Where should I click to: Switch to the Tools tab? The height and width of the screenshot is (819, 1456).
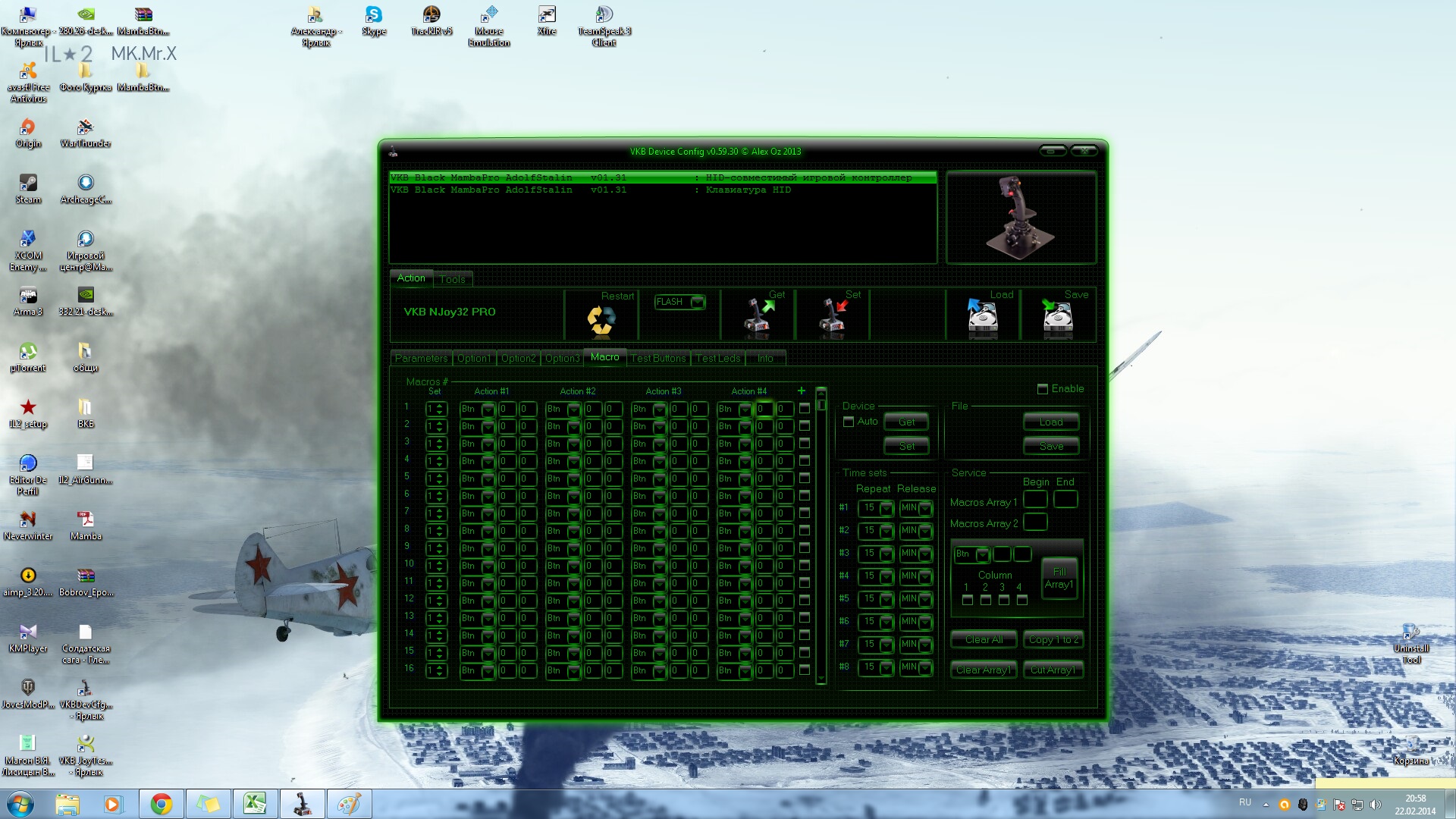click(453, 279)
